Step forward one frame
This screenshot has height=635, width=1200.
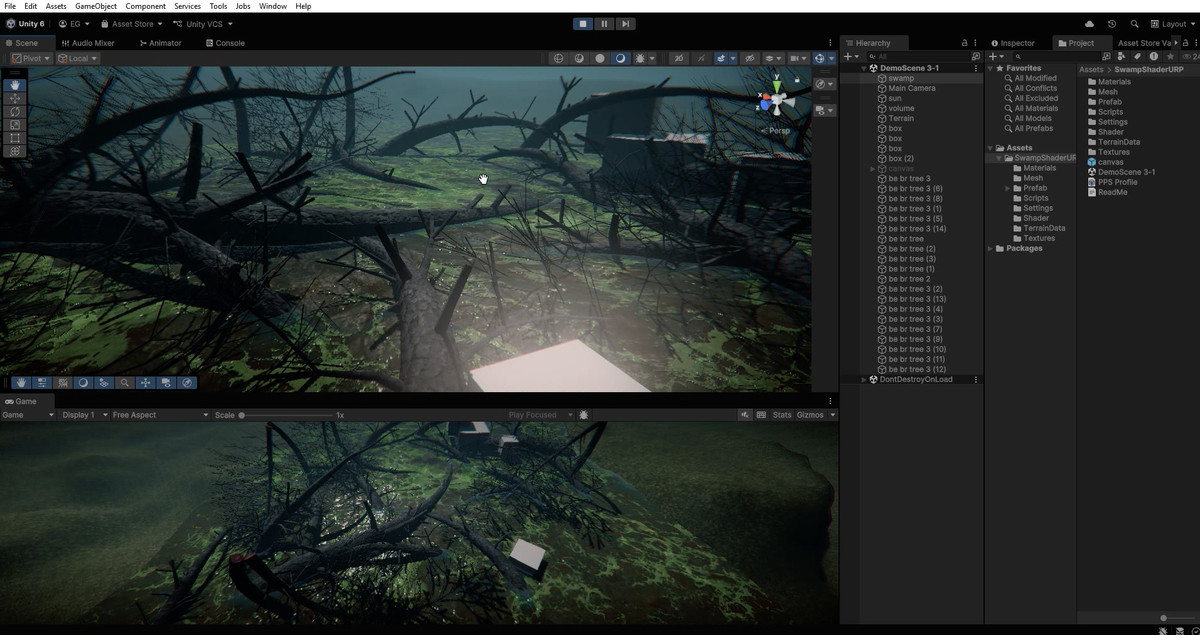(x=625, y=24)
